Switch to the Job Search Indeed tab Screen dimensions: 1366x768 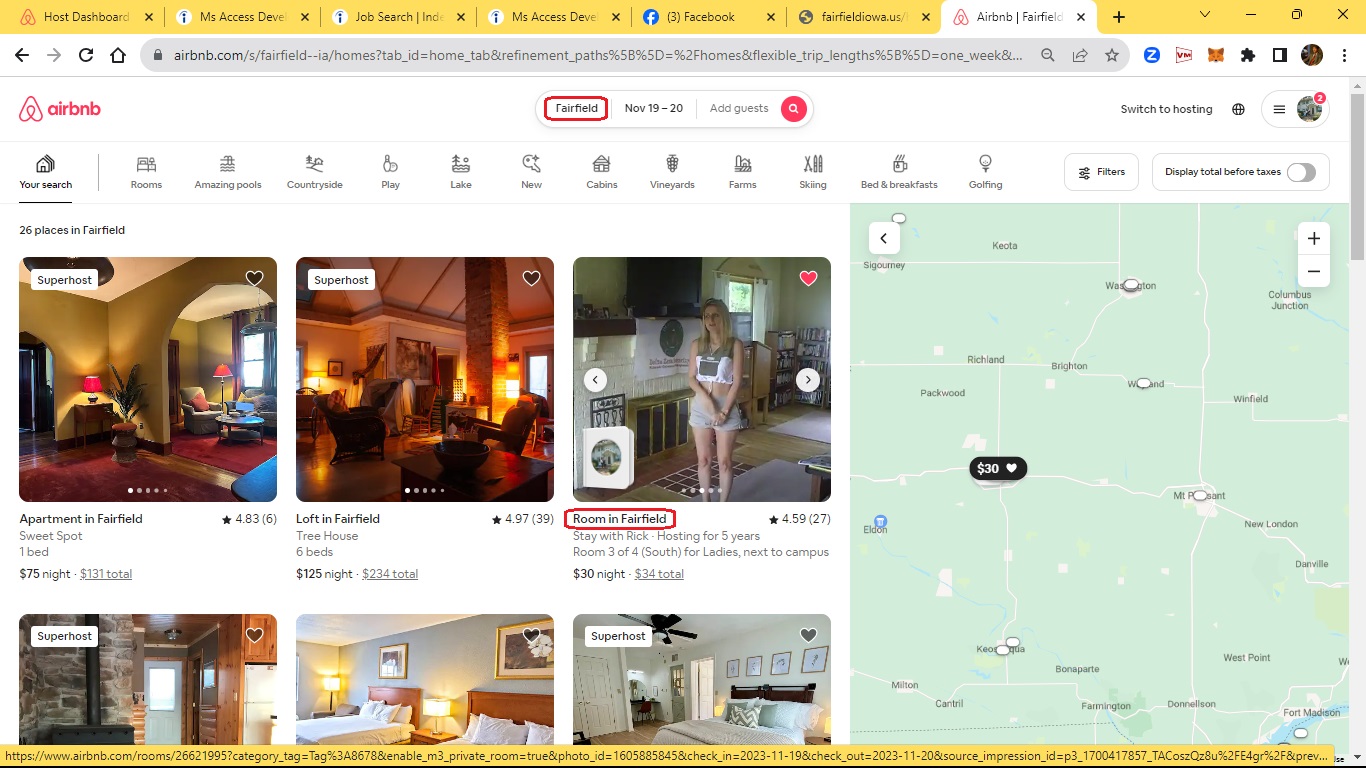[x=399, y=17]
